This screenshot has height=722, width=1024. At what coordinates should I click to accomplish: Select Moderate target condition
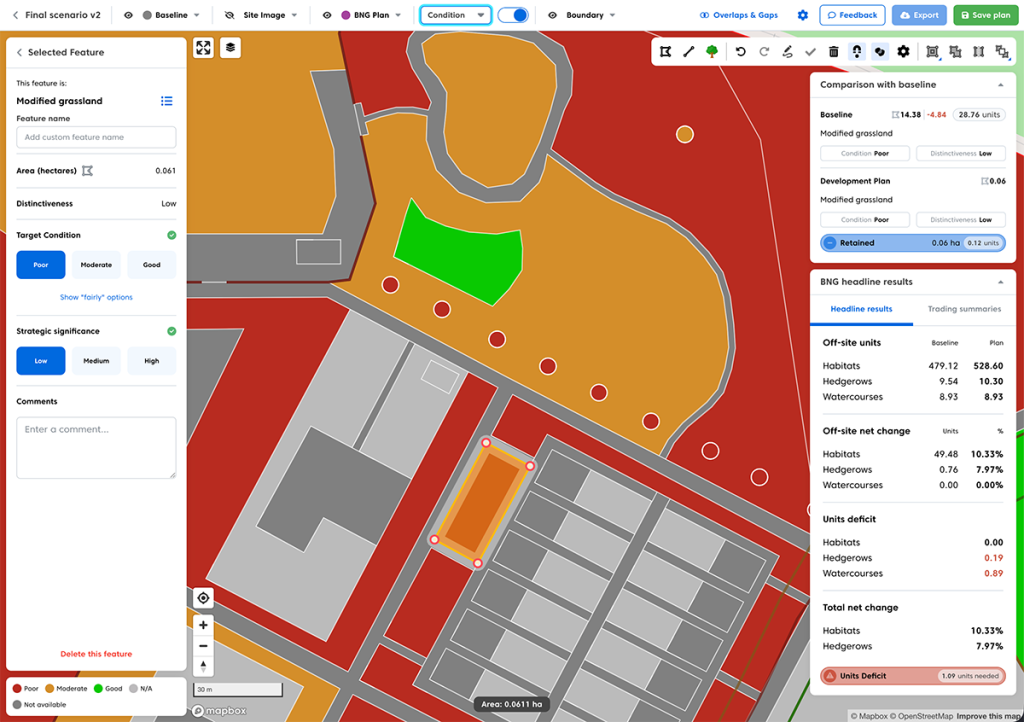[96, 264]
